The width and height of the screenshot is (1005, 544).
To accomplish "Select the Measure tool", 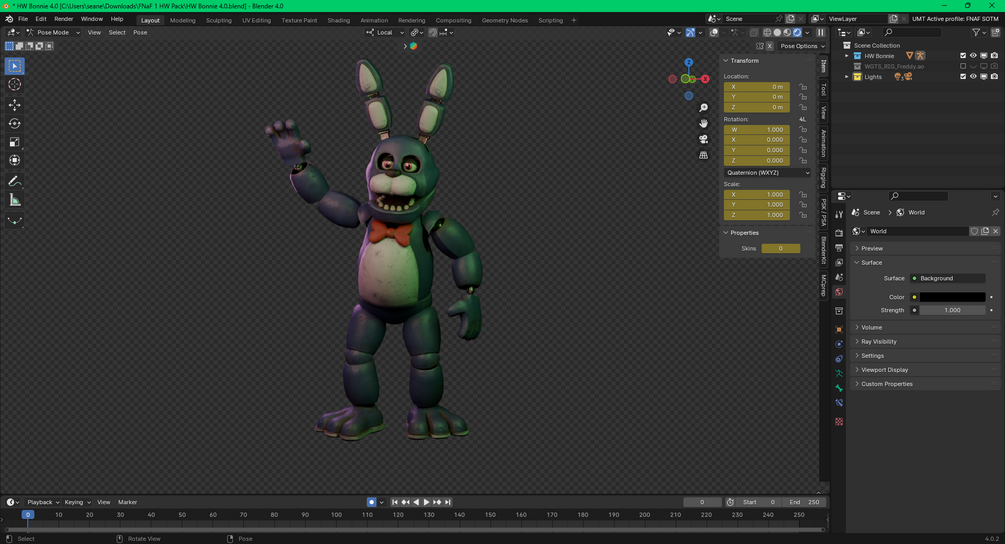I will [14, 200].
